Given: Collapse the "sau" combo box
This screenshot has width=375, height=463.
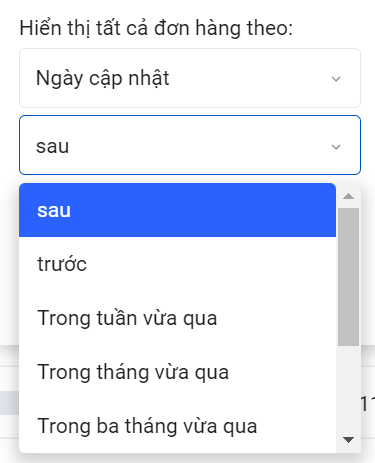Looking at the screenshot, I should tap(190, 145).
